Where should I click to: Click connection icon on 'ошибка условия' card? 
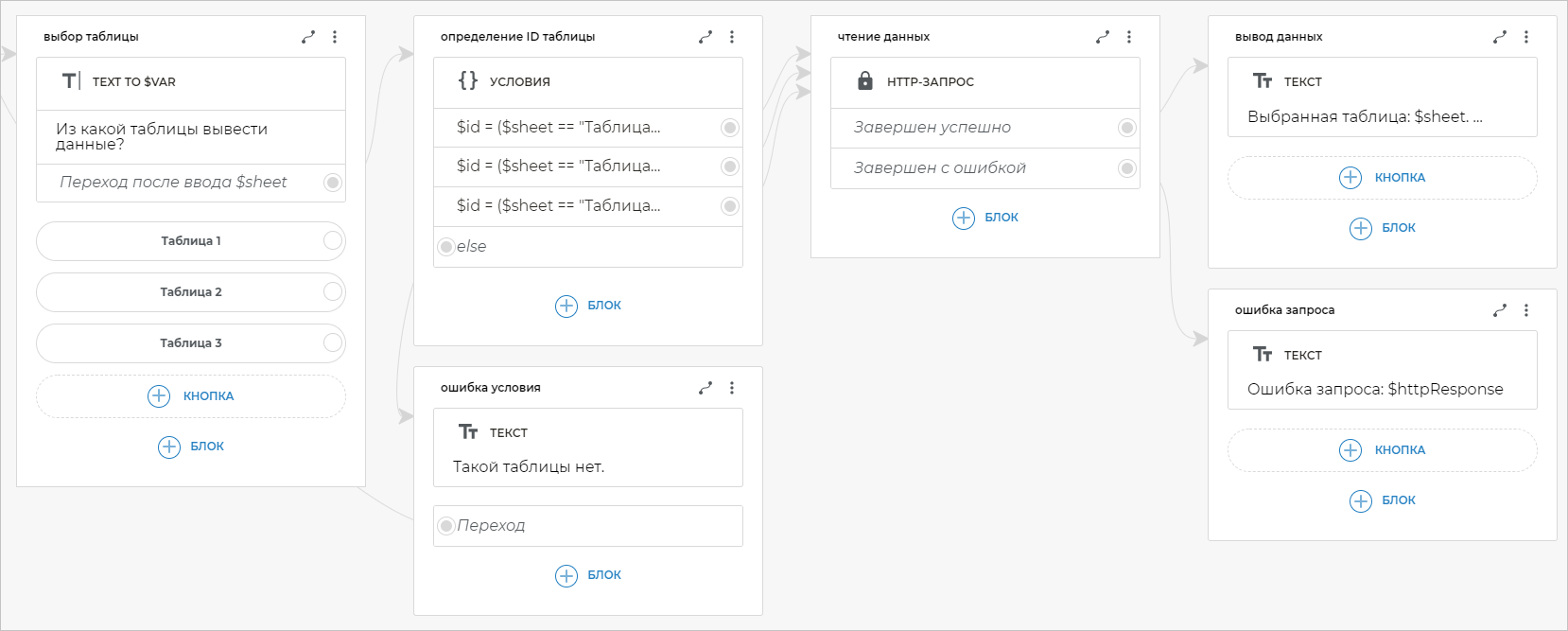point(706,388)
